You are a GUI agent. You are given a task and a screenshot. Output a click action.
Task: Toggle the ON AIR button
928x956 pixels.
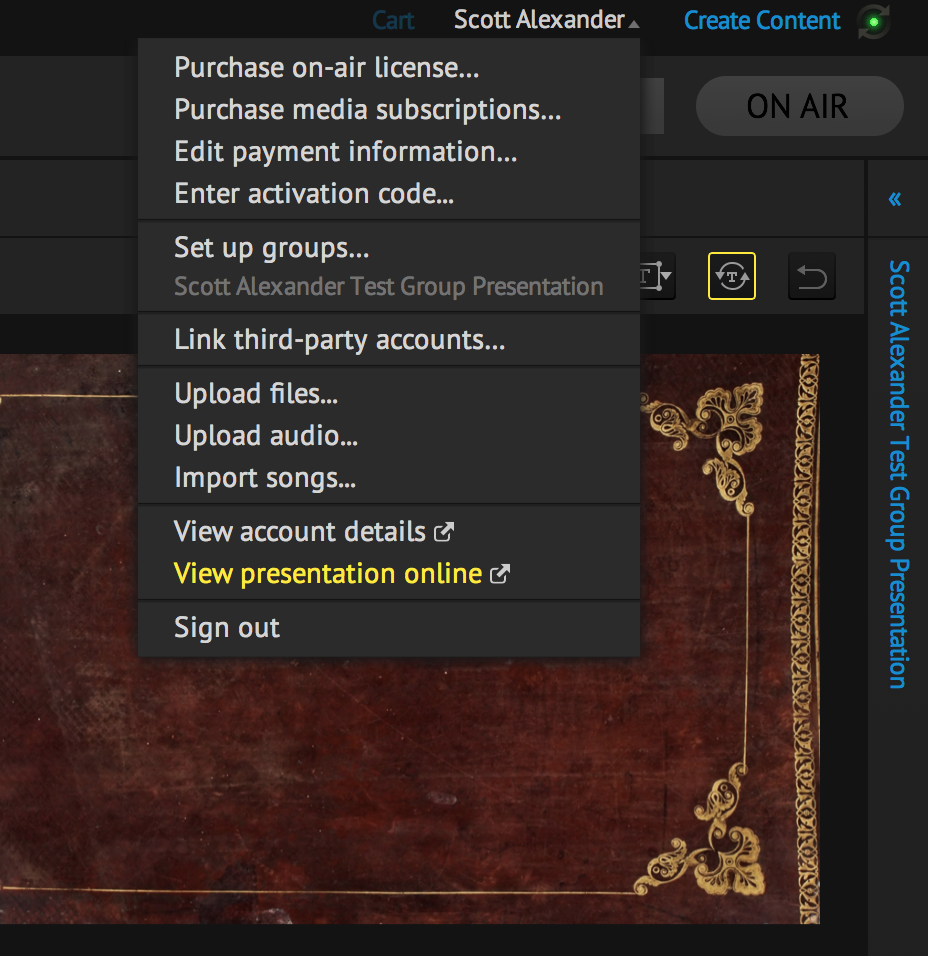pos(799,106)
